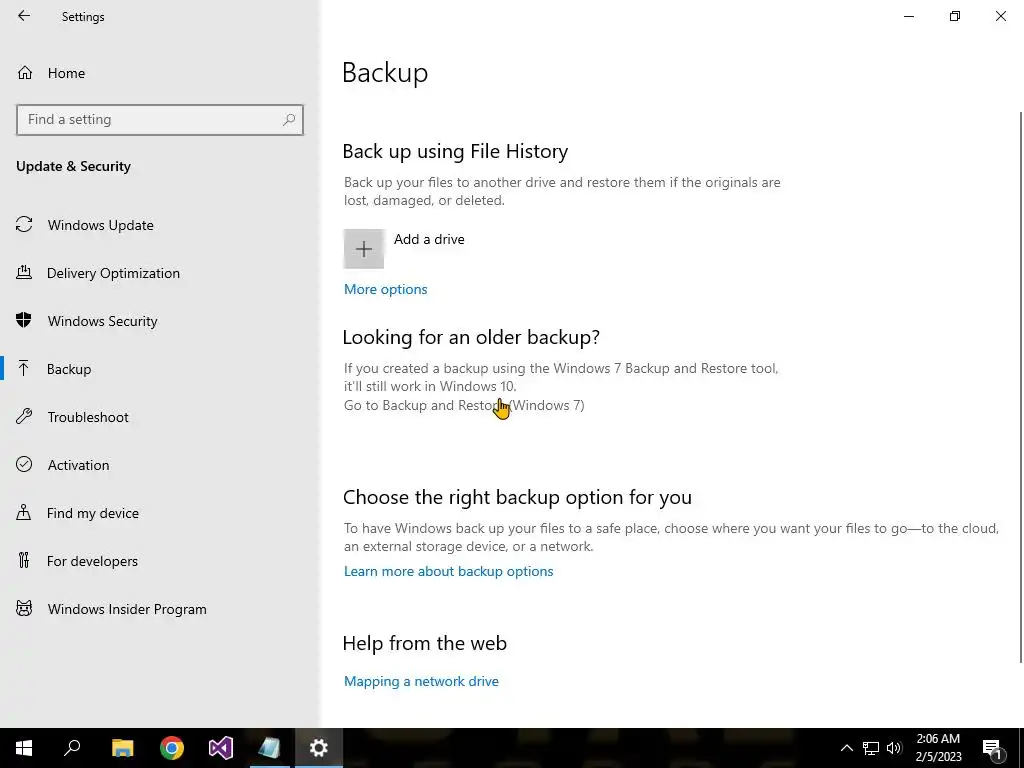Screen dimensions: 1024x768
Task: Open Learn more about backup options
Action: [449, 571]
